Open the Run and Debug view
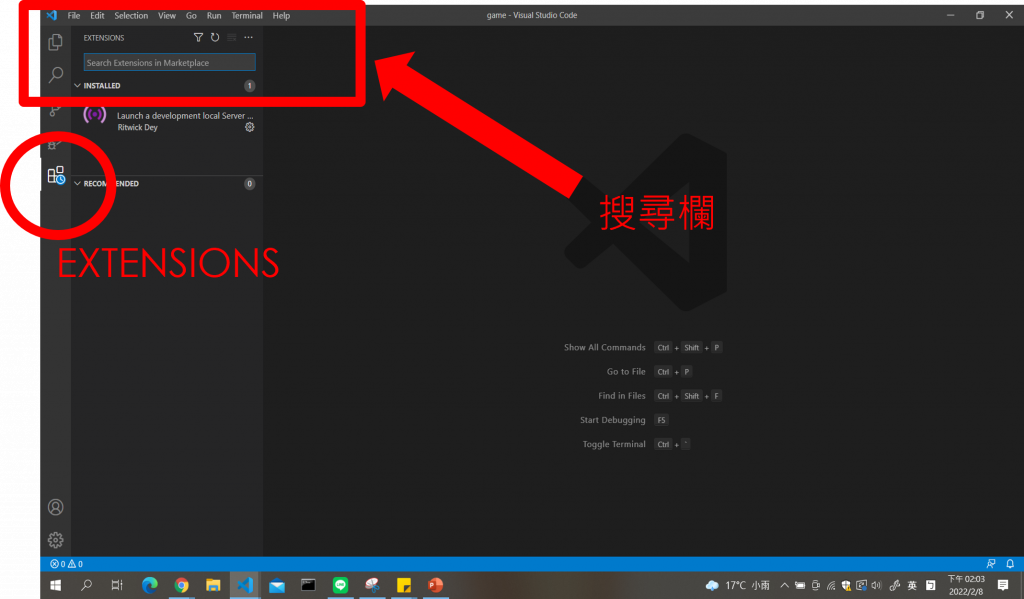 point(56,144)
